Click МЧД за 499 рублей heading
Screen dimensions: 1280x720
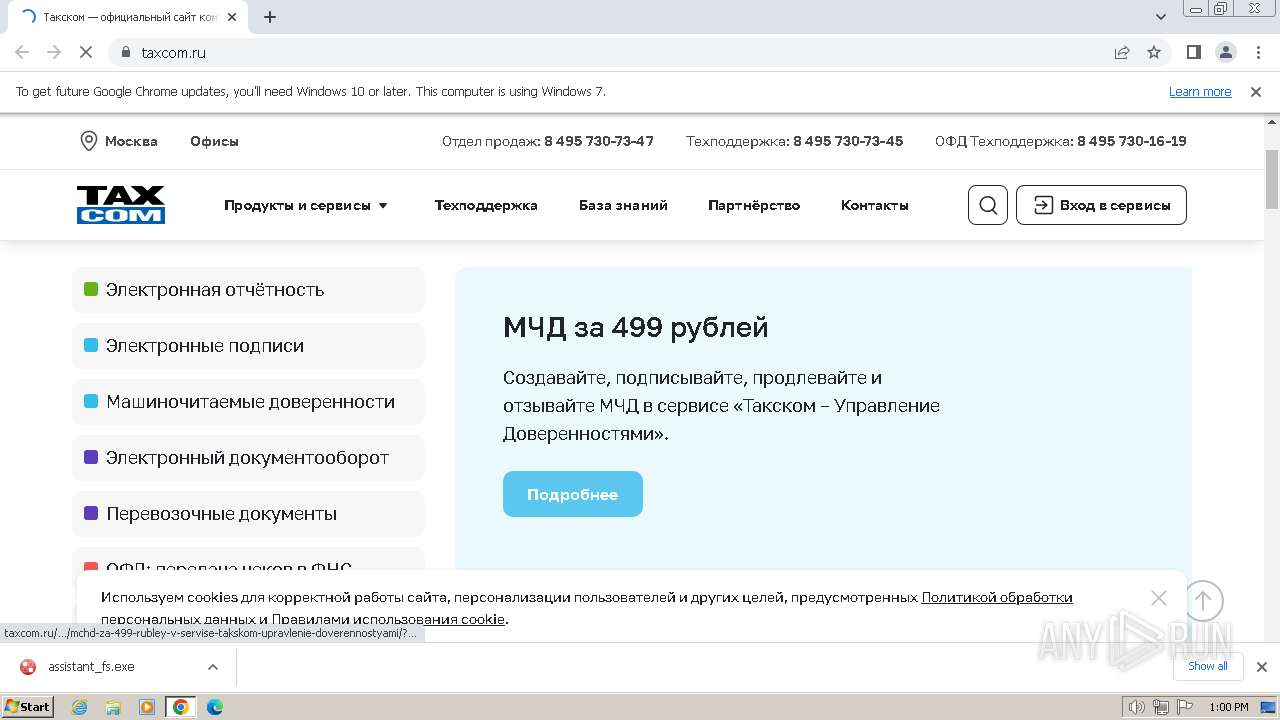(636, 327)
